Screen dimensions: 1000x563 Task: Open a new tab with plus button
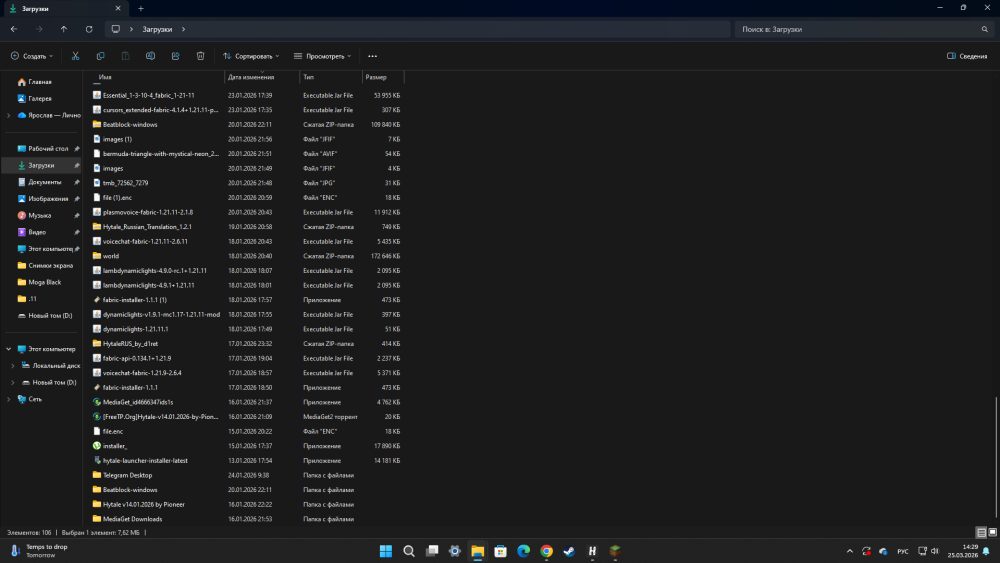coord(141,8)
